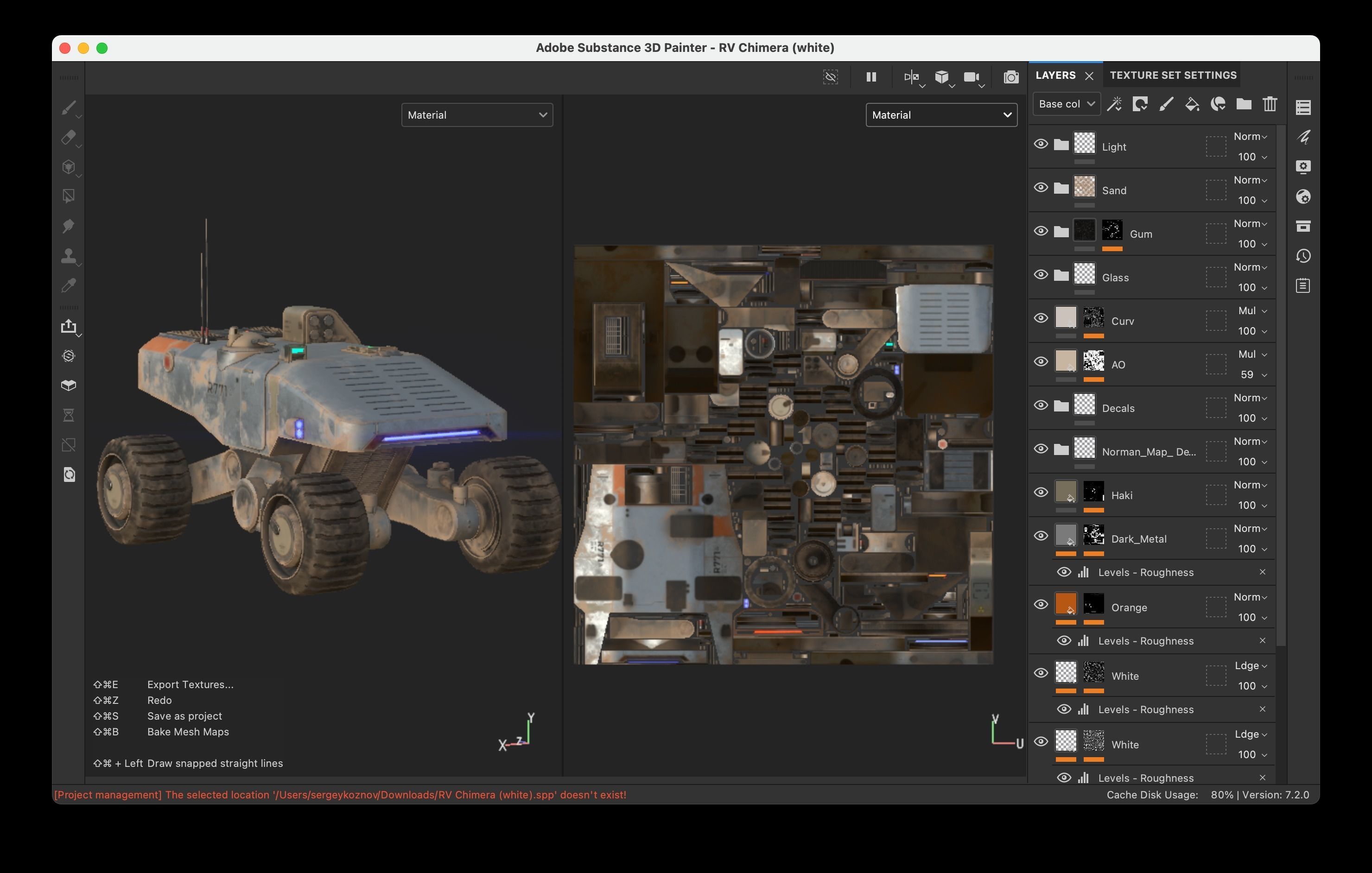Toggle visibility of the Glass layer
Viewport: 1372px width, 873px height.
tap(1041, 274)
